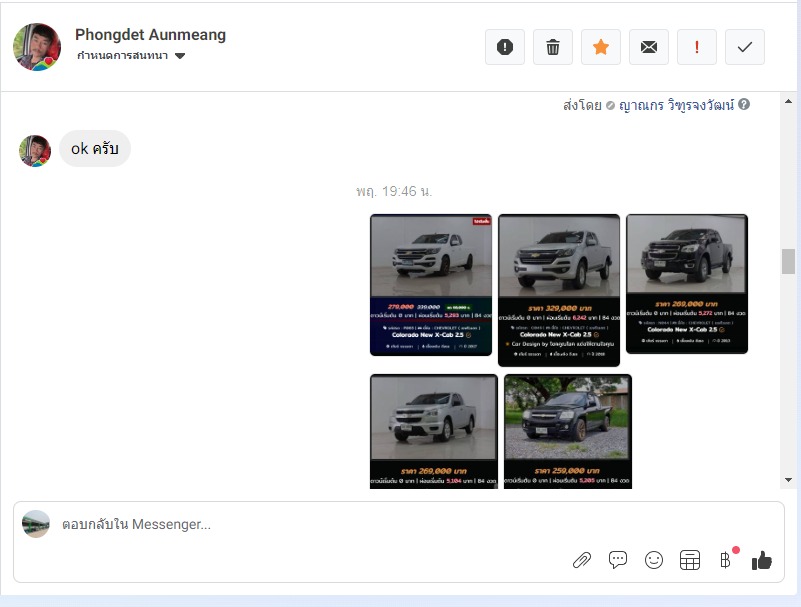This screenshot has height=607, width=801.
Task: Click timestamp พฤ. 19:46 น.
Action: point(394,192)
